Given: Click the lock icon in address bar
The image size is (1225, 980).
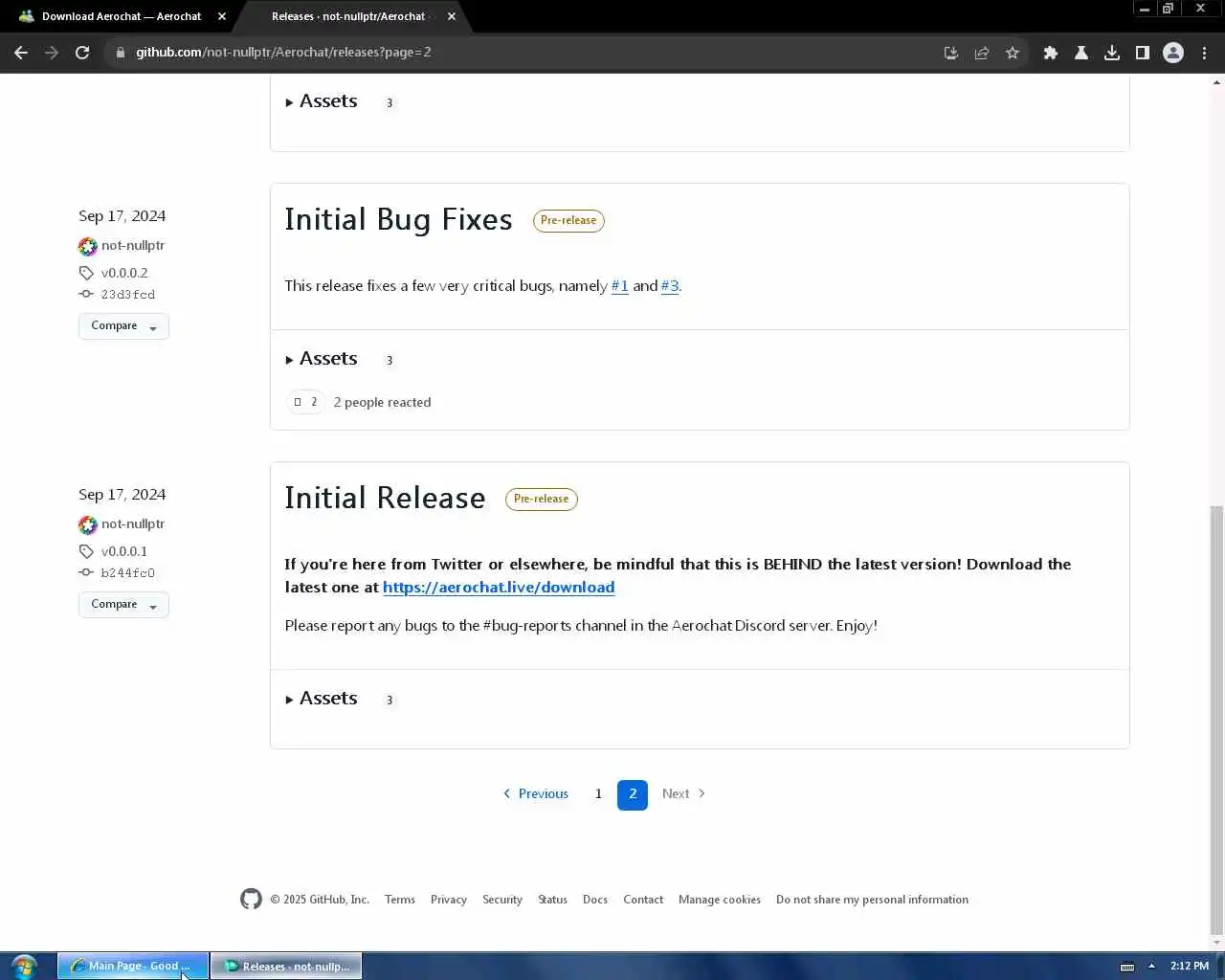Looking at the screenshot, I should [121, 53].
